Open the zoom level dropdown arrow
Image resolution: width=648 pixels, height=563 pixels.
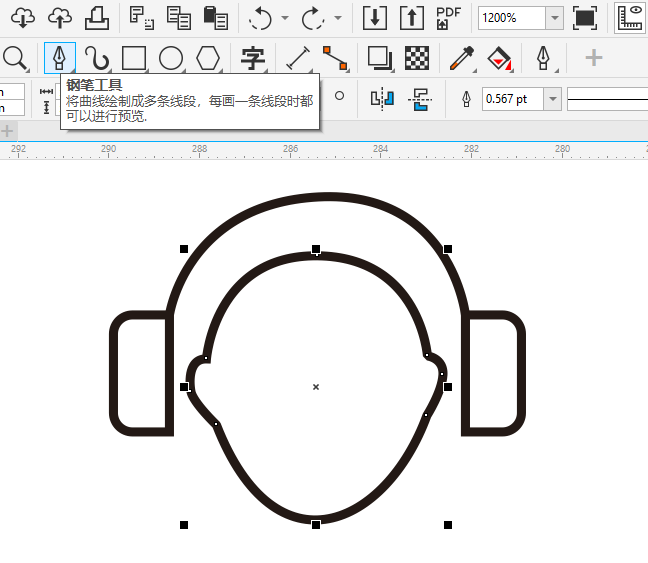555,18
